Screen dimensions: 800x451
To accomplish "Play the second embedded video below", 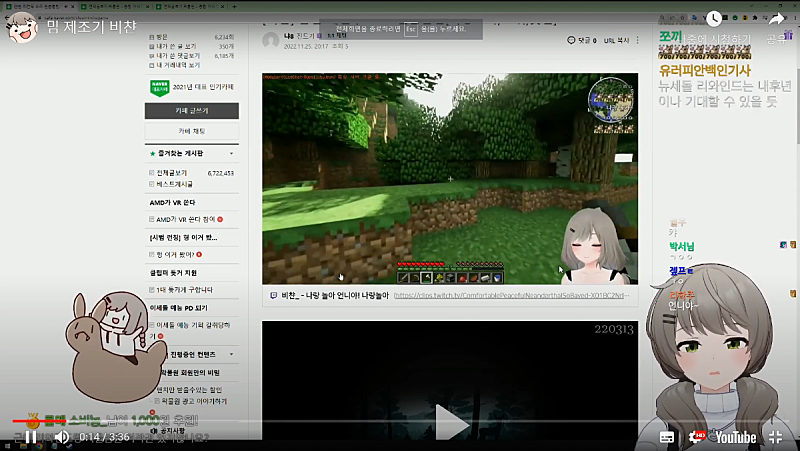I will pyautogui.click(x=449, y=426).
